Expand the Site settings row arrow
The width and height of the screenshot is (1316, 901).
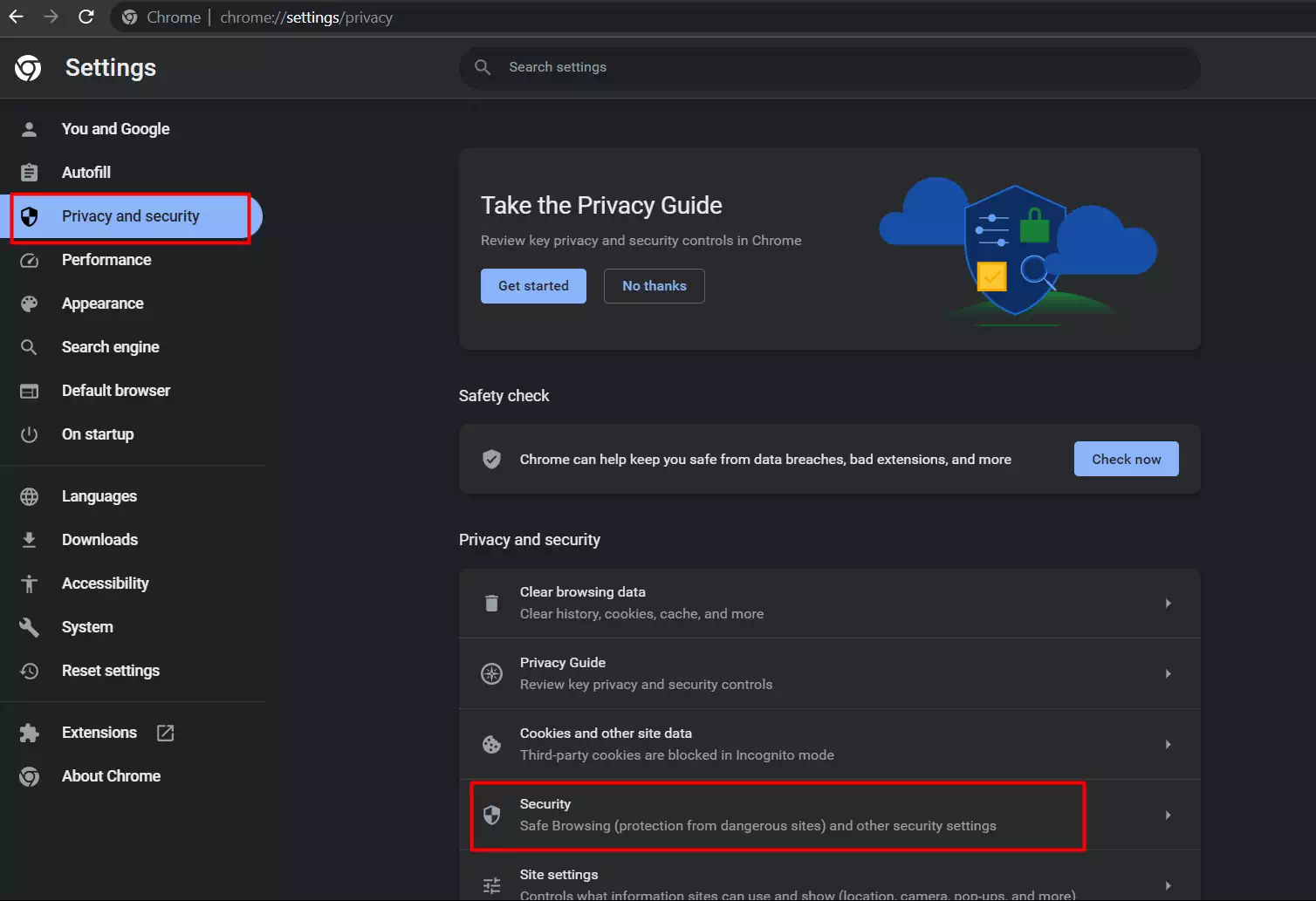1168,885
